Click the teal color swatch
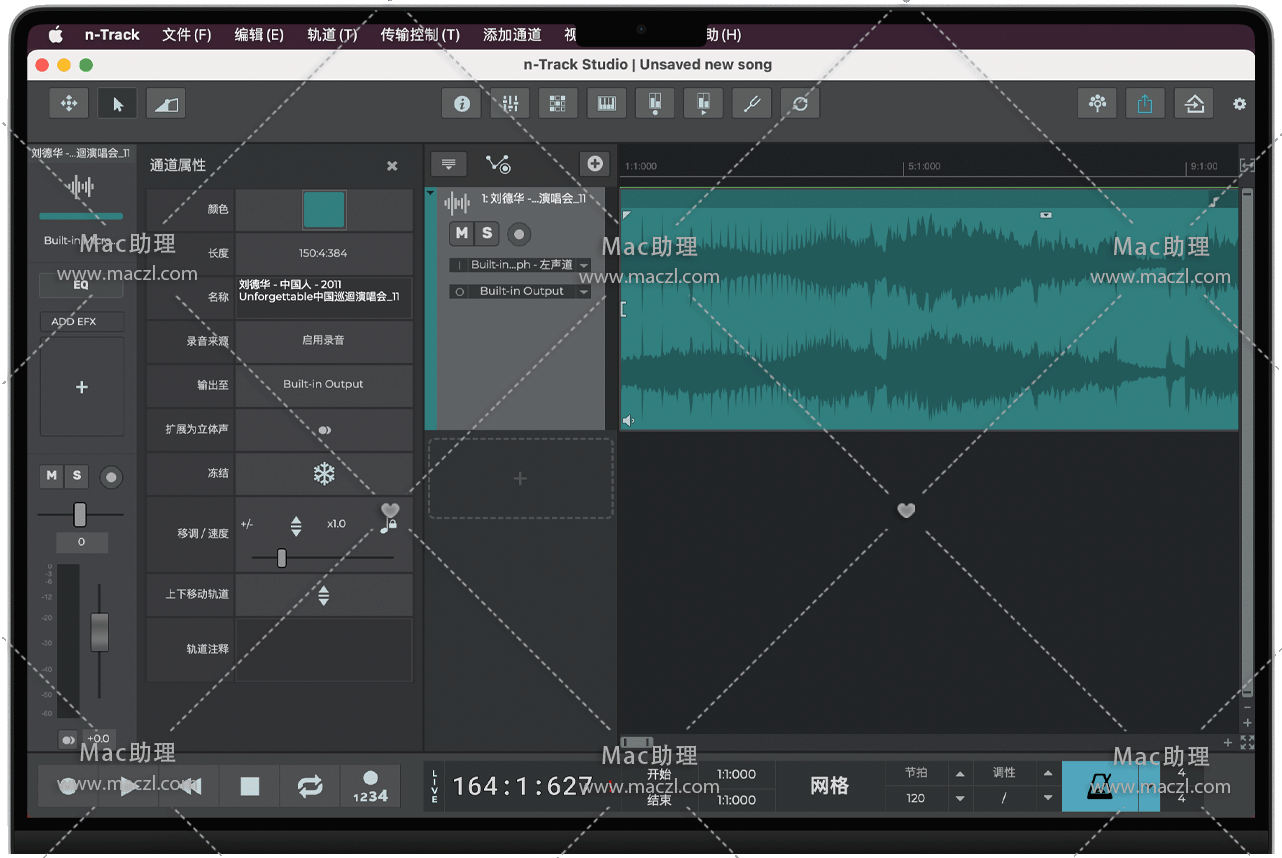The image size is (1282, 858). [x=324, y=210]
